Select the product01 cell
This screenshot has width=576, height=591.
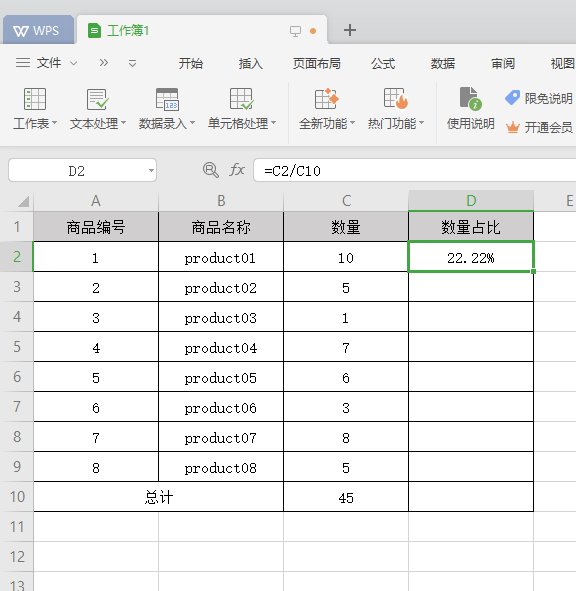coord(221,257)
